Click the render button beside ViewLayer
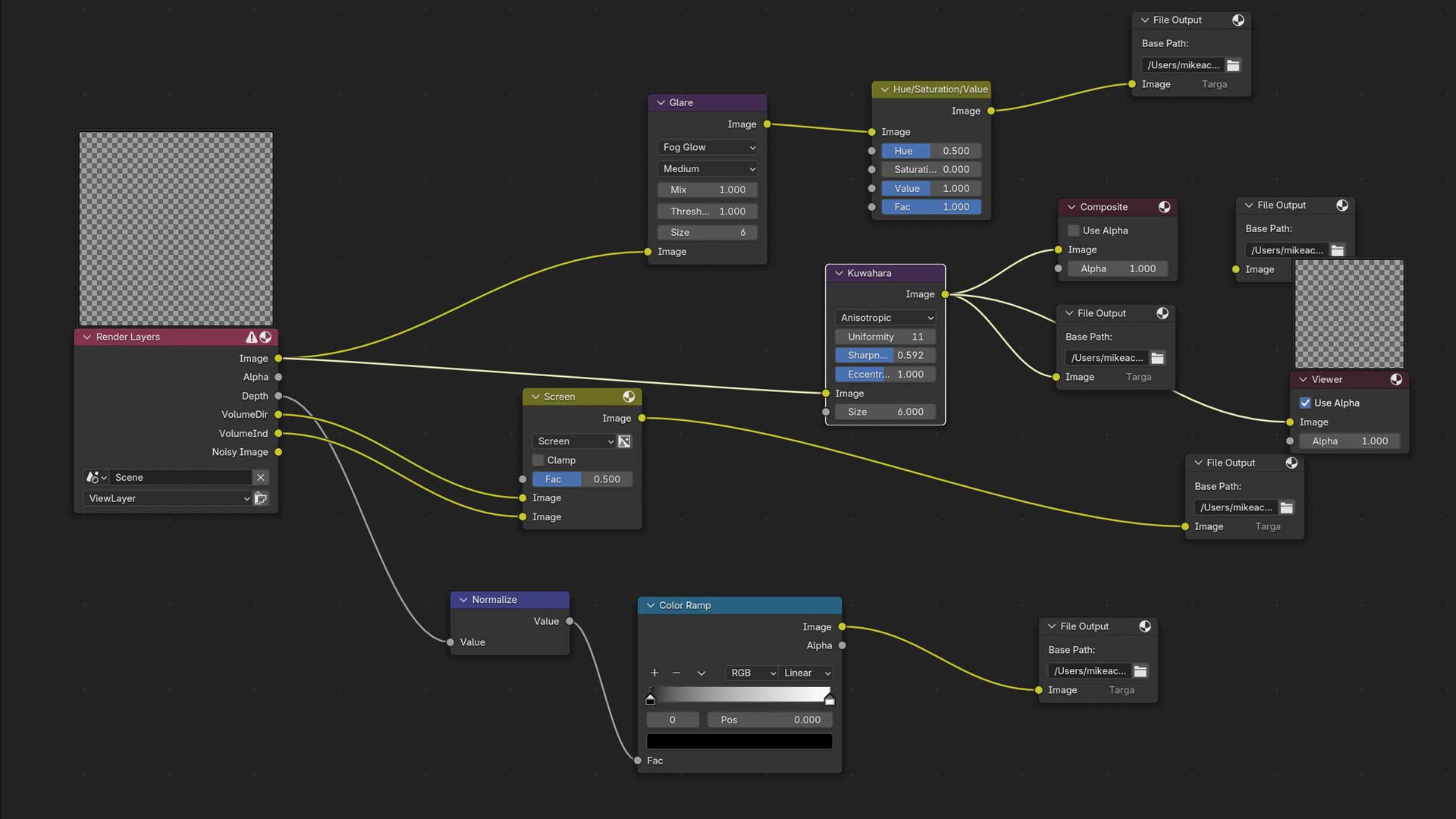This screenshot has width=1456, height=819. click(x=261, y=498)
